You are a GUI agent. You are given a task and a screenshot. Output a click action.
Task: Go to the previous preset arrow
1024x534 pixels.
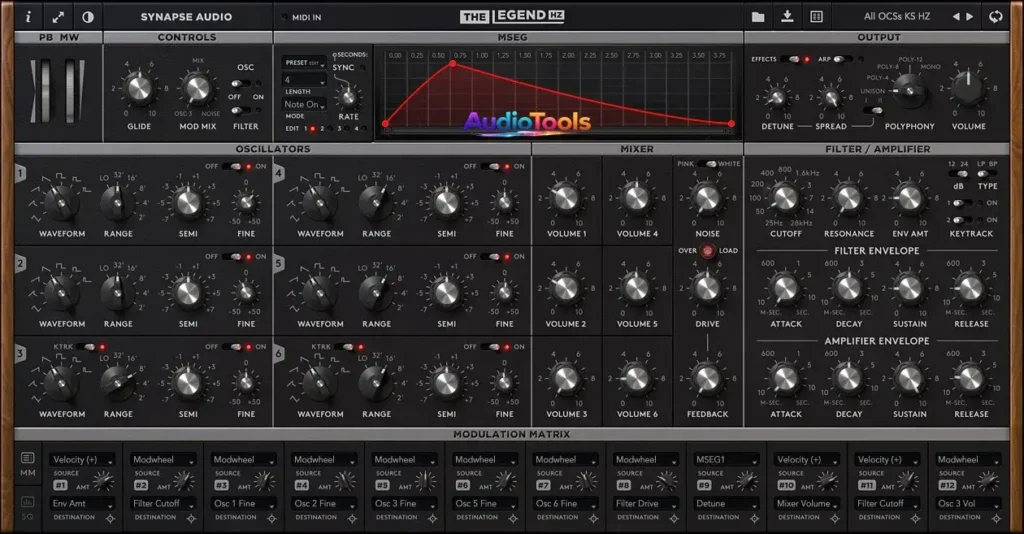click(956, 17)
